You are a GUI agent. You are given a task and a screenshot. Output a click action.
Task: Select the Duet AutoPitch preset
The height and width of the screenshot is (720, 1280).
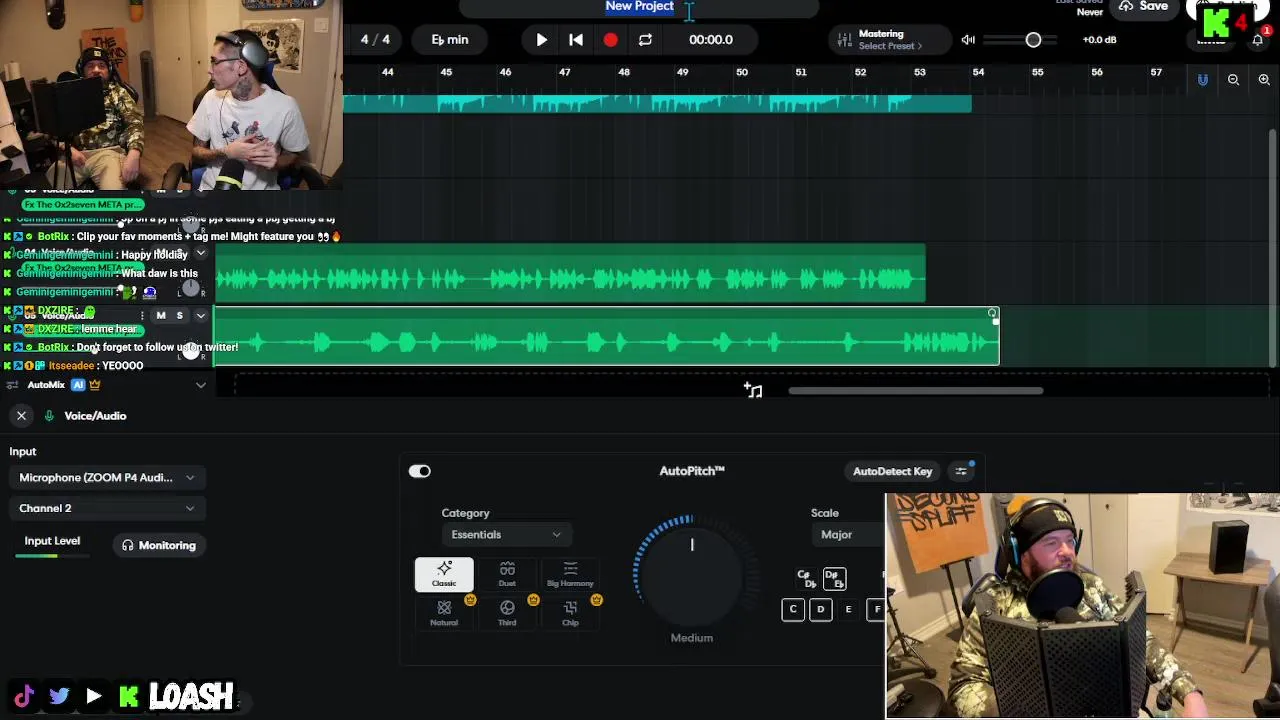tap(507, 575)
